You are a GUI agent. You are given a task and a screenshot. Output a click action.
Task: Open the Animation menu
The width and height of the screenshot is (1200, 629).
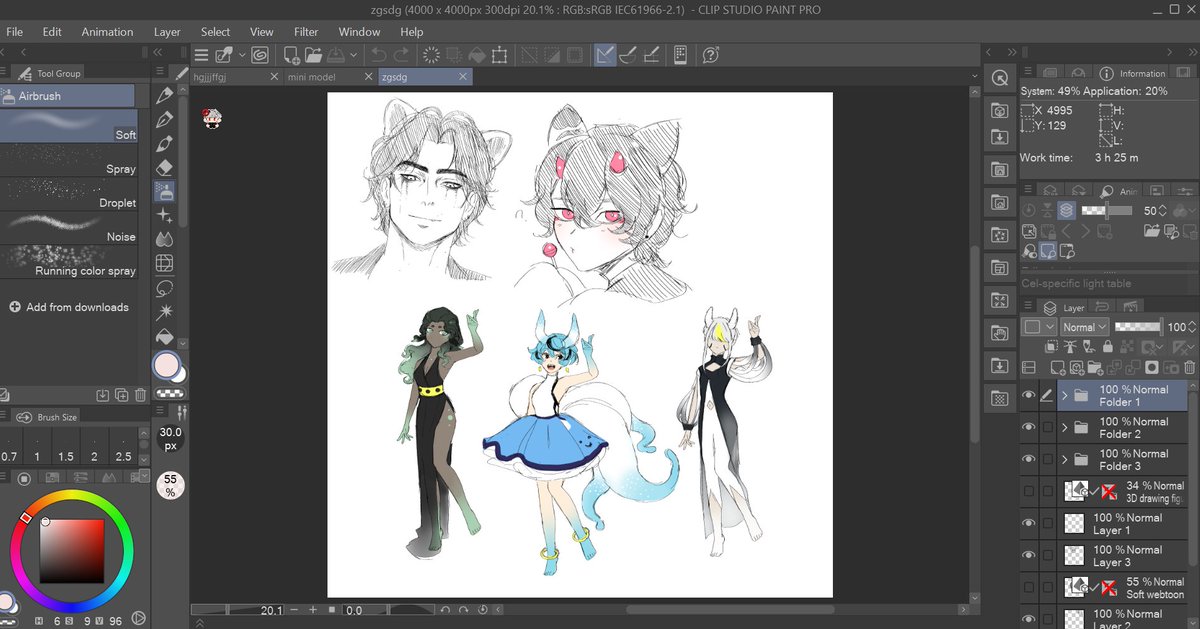(x=107, y=32)
